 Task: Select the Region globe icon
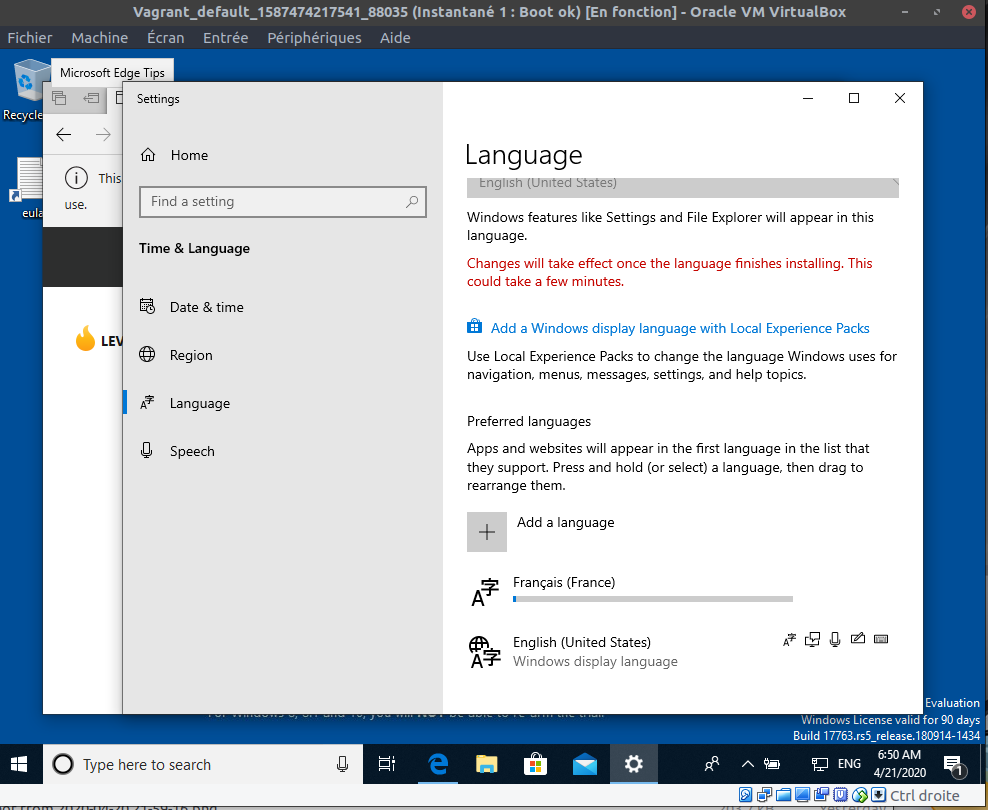click(x=148, y=355)
